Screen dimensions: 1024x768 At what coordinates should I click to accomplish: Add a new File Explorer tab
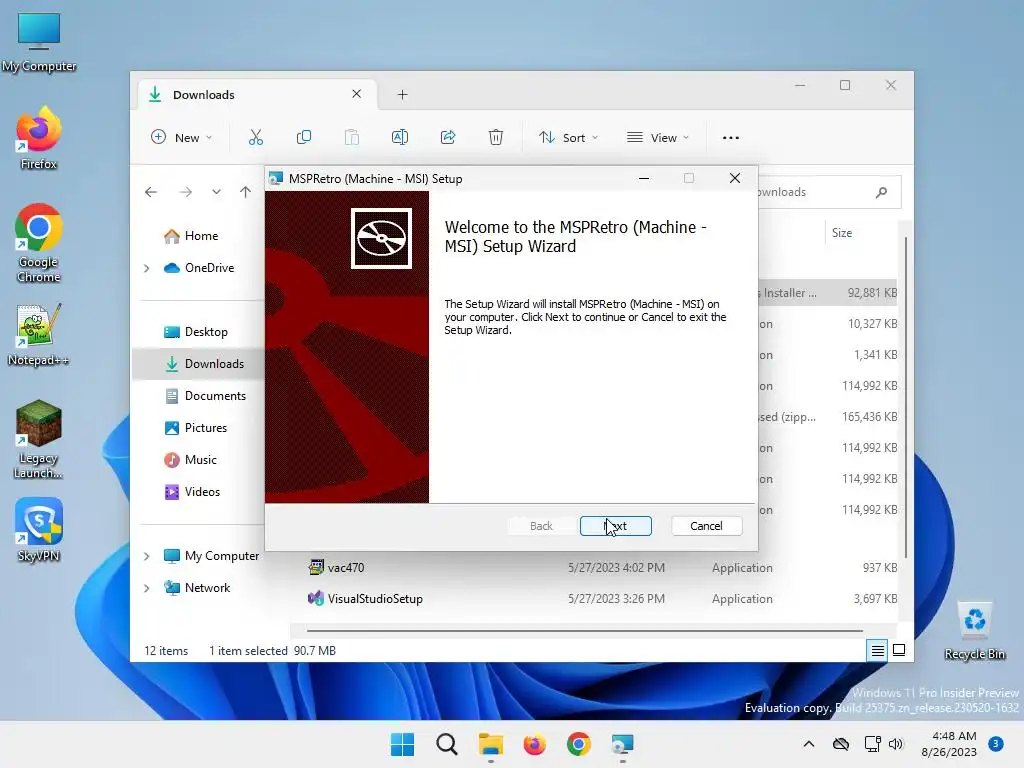(x=402, y=95)
